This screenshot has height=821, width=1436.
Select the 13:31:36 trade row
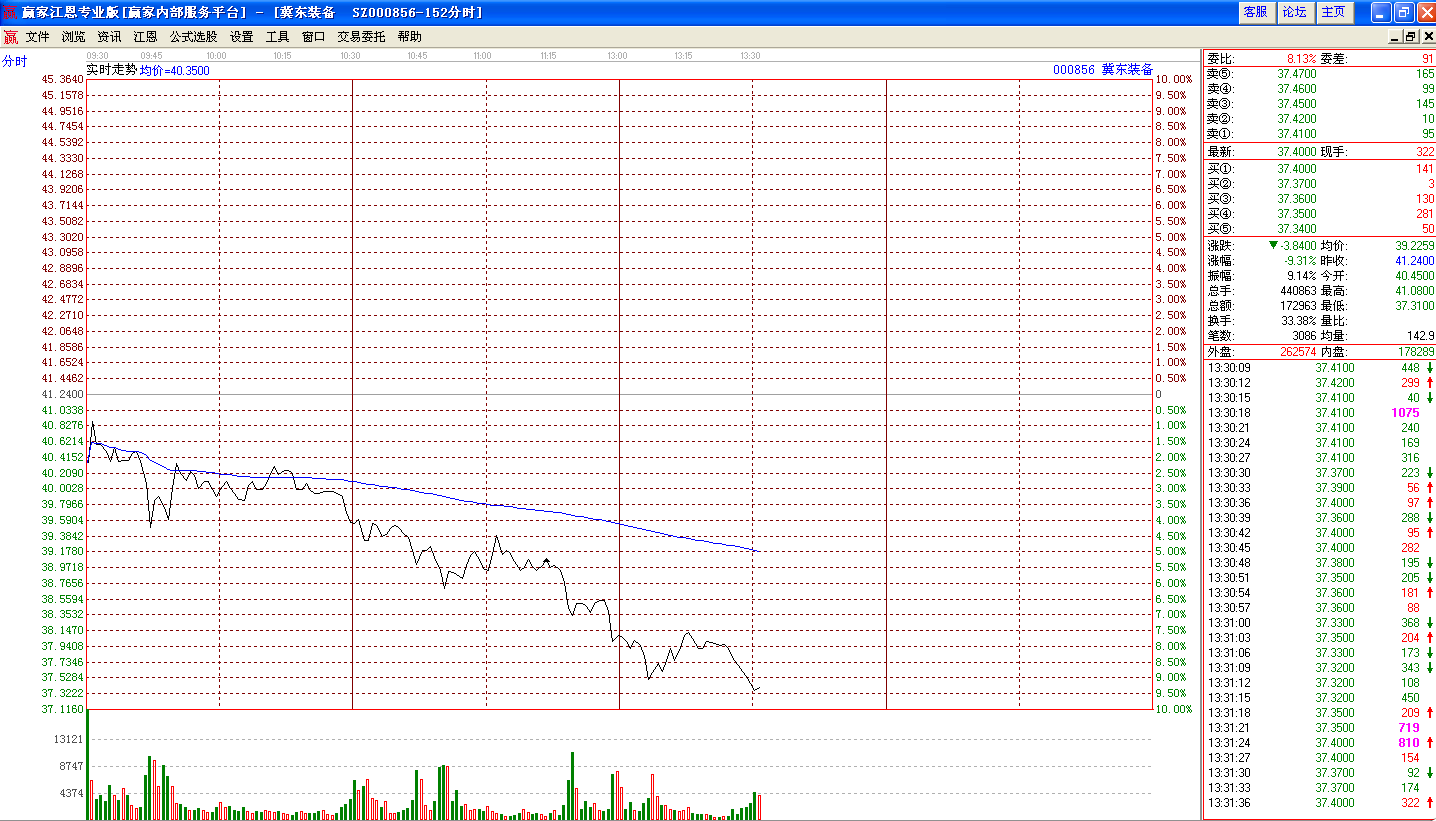point(1320,803)
